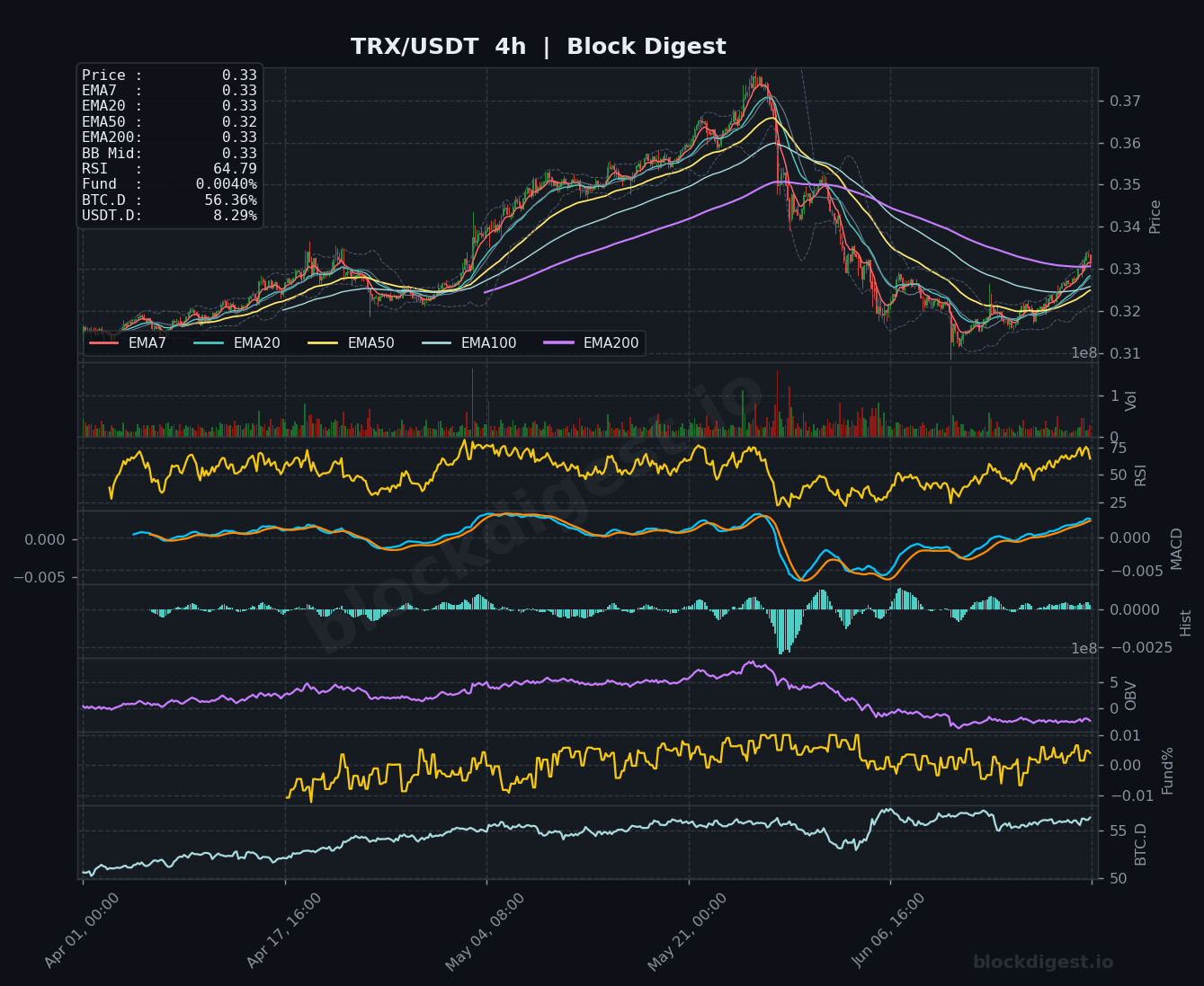This screenshot has height=986, width=1204.
Task: Click the OBV panel axis label
Action: (x=1131, y=696)
